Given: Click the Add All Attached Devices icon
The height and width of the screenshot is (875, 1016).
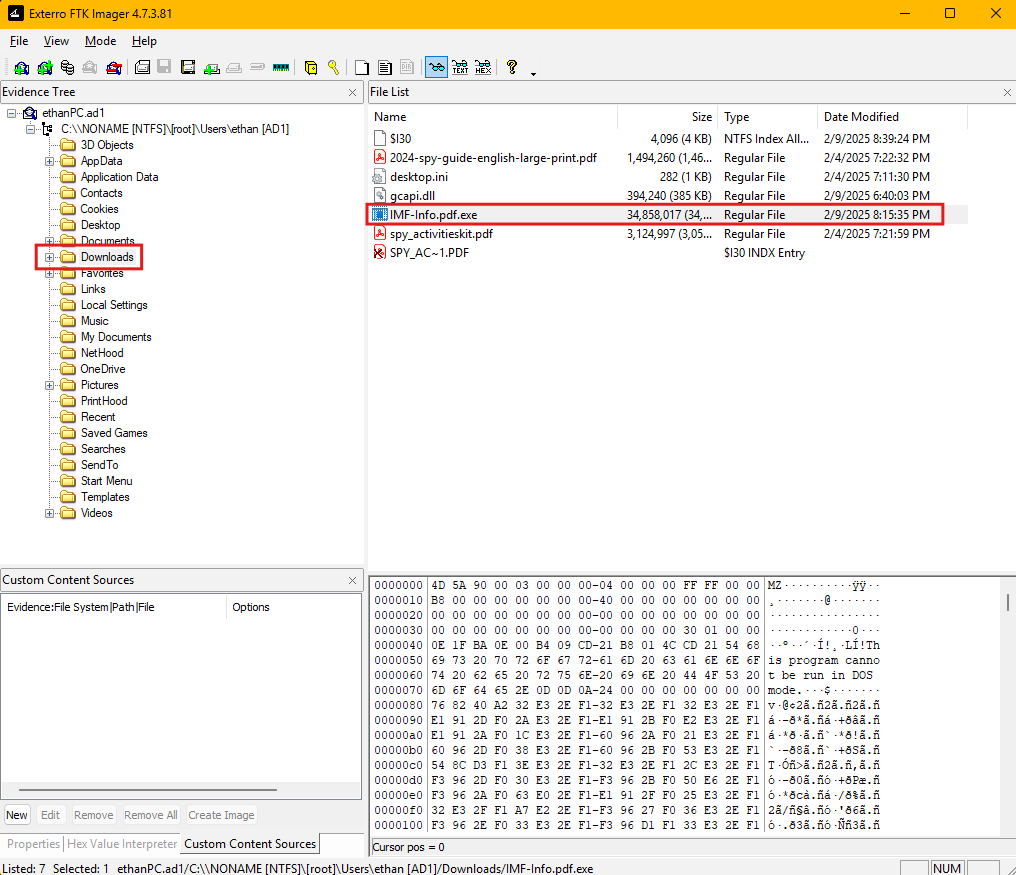Looking at the screenshot, I should click(44, 68).
